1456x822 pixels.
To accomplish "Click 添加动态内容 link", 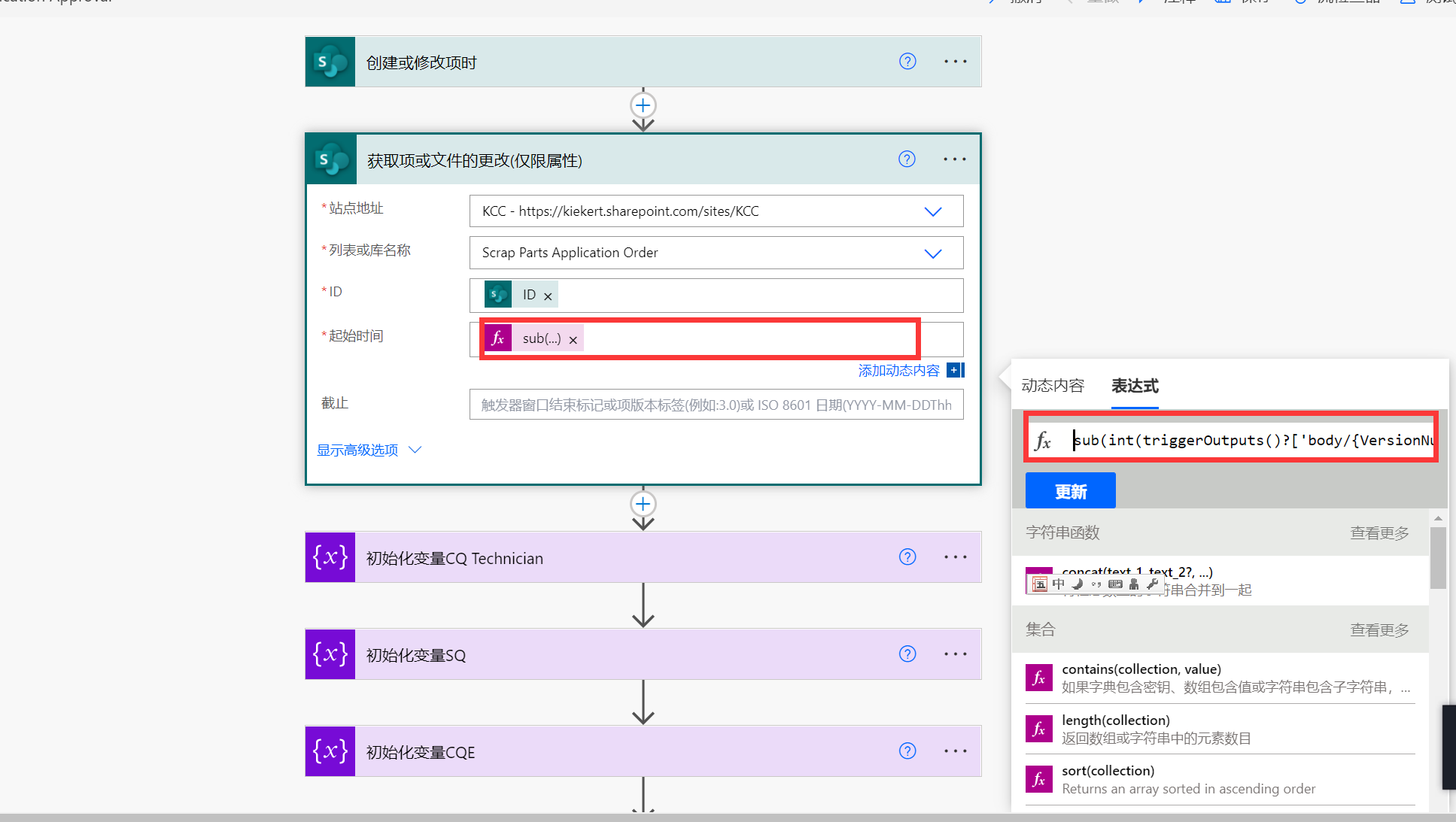I will tap(898, 371).
